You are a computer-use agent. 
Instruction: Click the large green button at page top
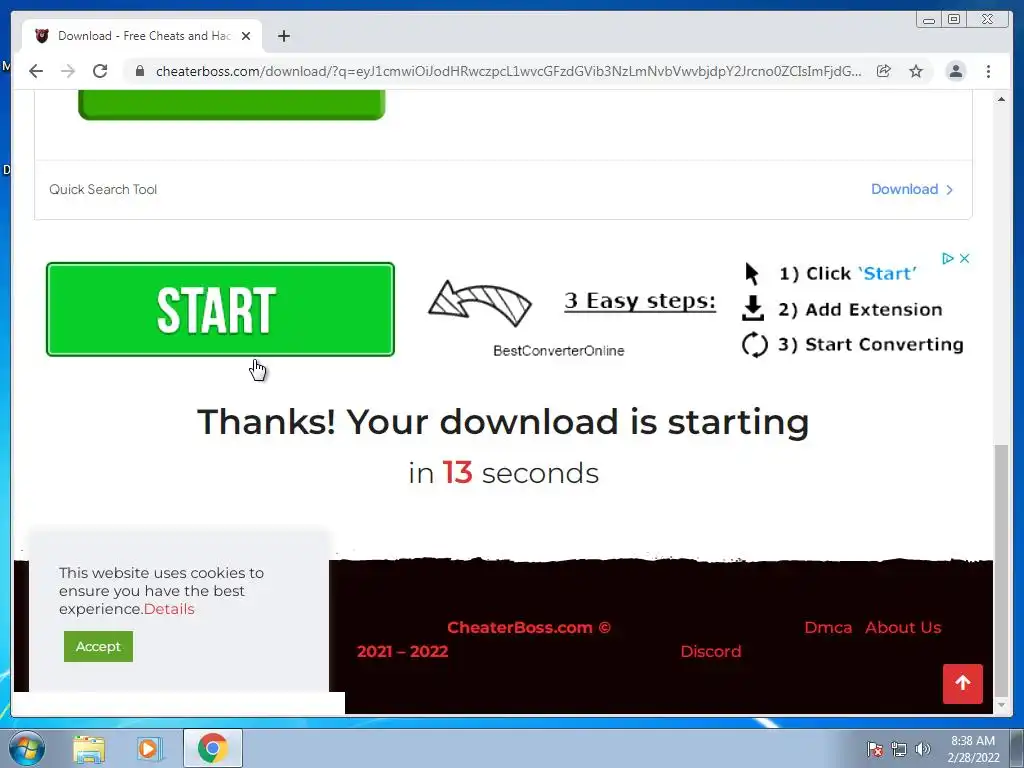(232, 105)
